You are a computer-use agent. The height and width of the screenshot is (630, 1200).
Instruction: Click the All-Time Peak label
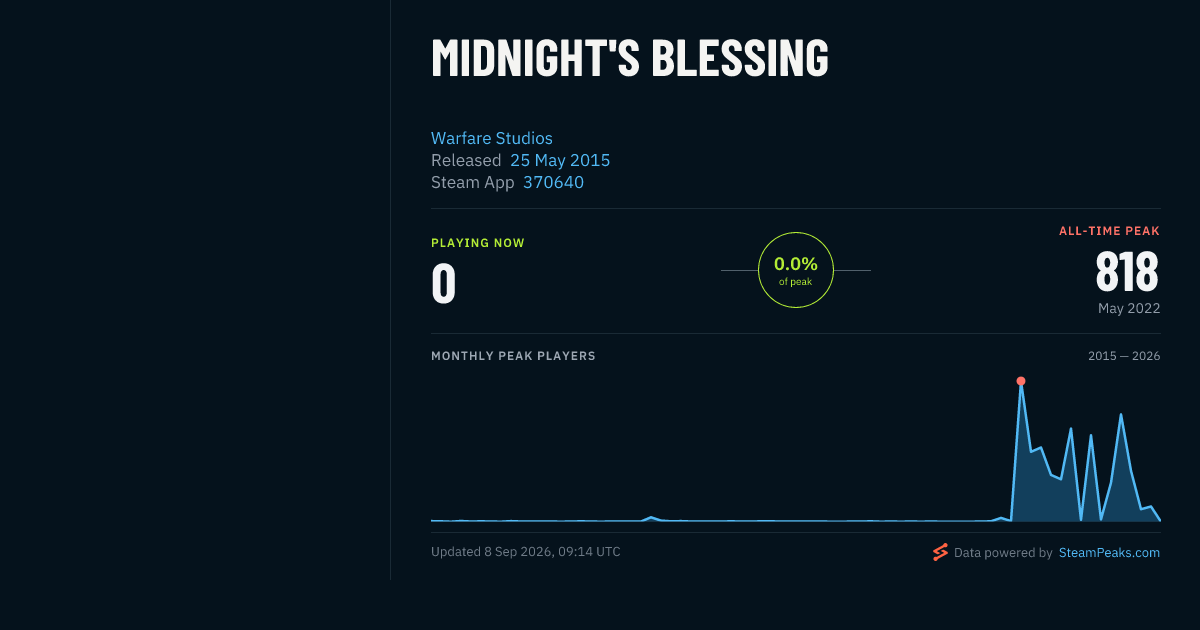(1109, 231)
